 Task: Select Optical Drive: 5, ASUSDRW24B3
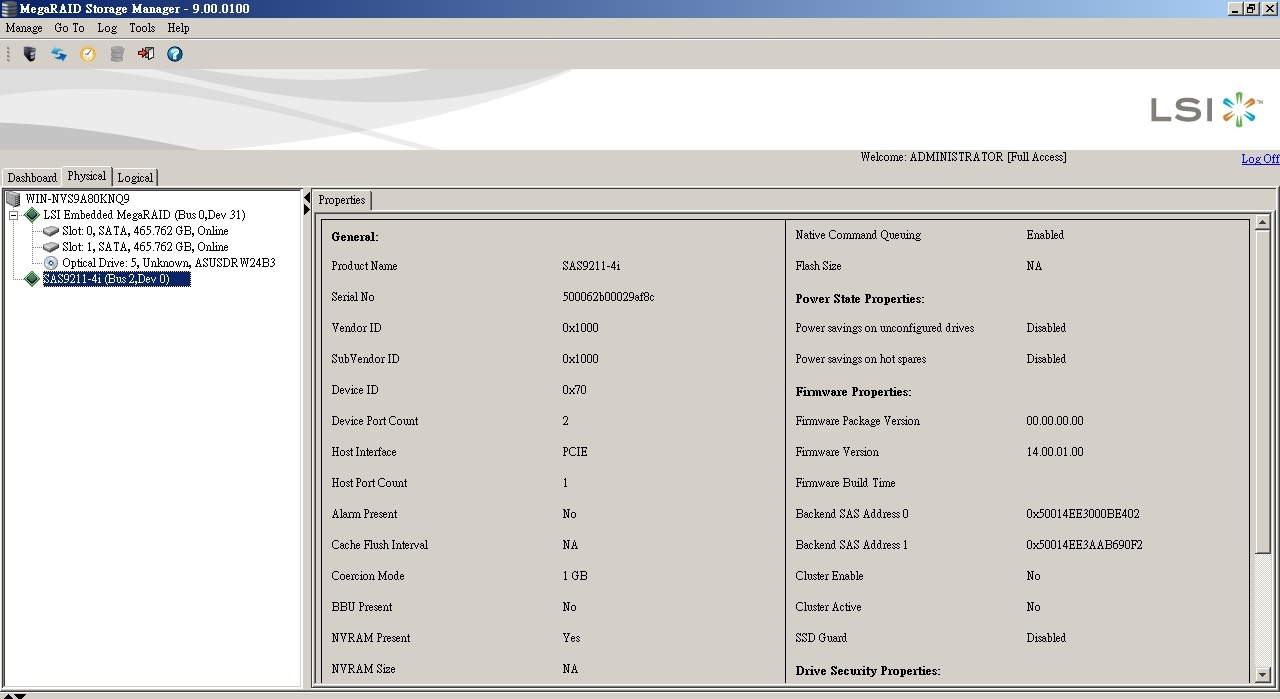[x=169, y=263]
